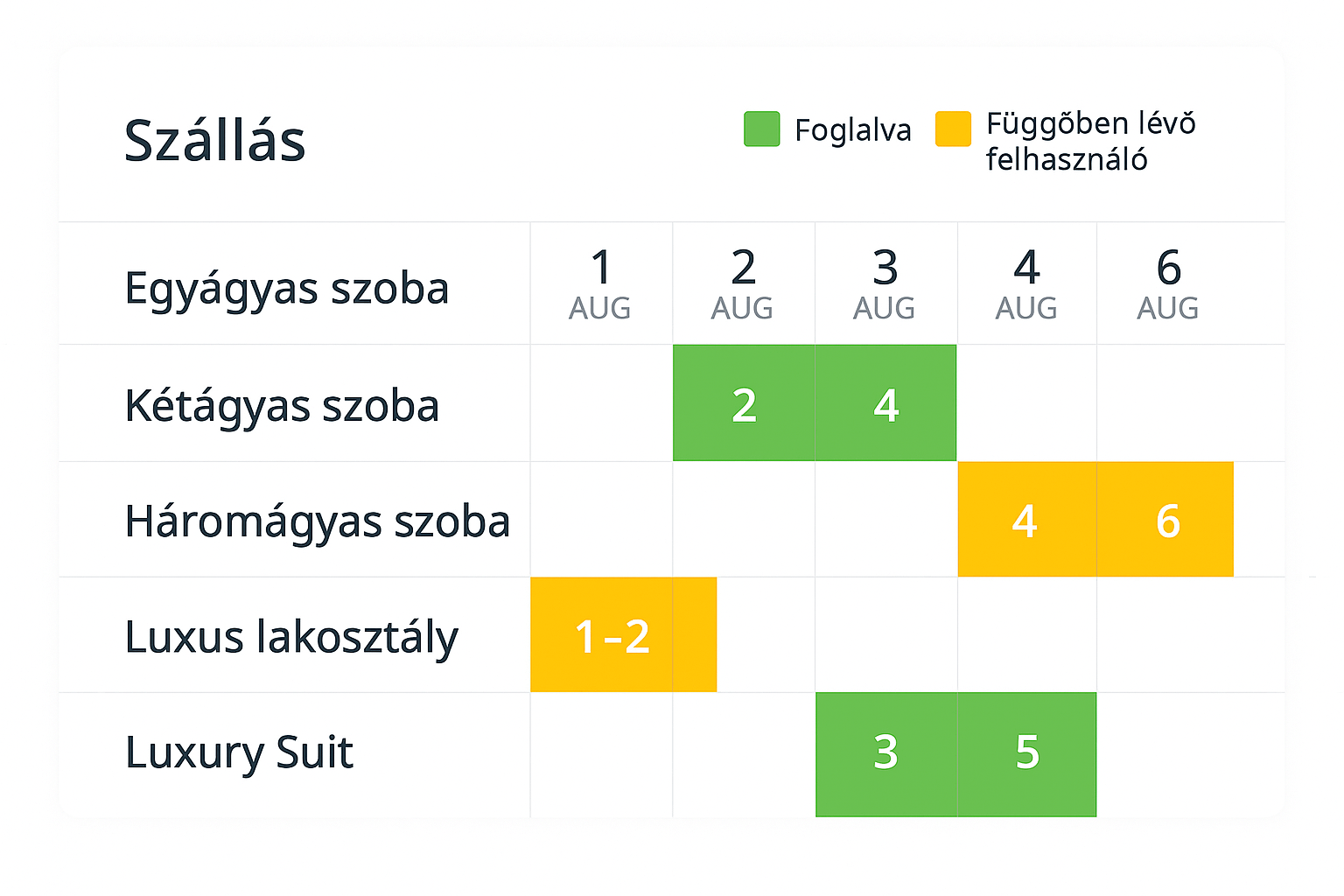Click the green Foglalva legend swatch
The height and width of the screenshot is (896, 1344).
[x=761, y=129]
